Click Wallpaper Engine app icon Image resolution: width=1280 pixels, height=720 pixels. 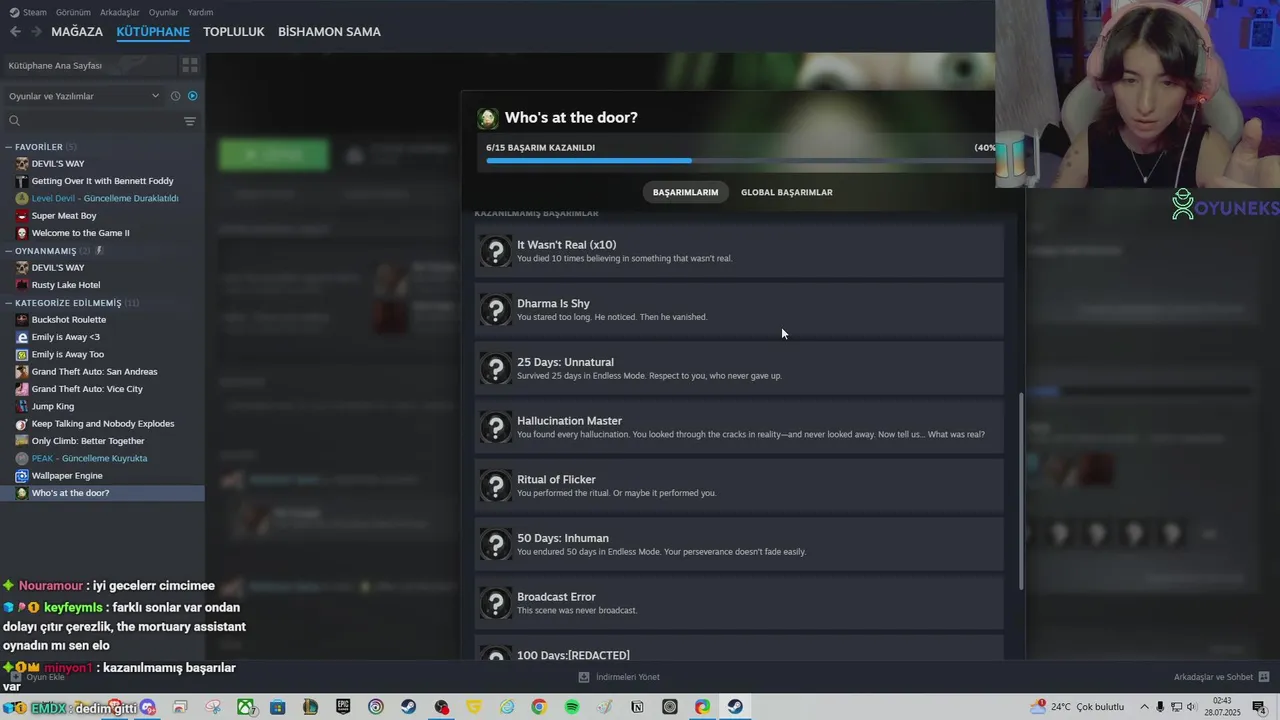pos(22,476)
